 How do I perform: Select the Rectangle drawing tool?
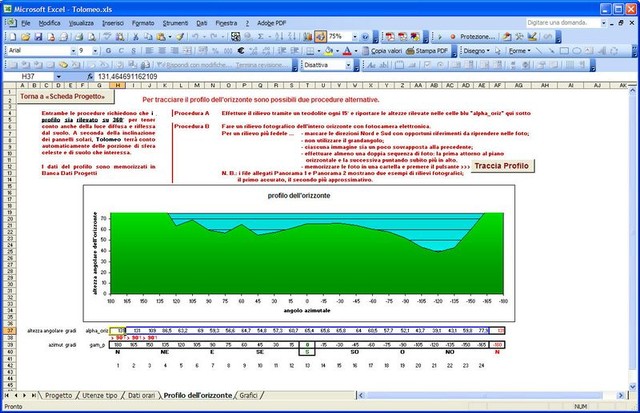click(x=564, y=51)
